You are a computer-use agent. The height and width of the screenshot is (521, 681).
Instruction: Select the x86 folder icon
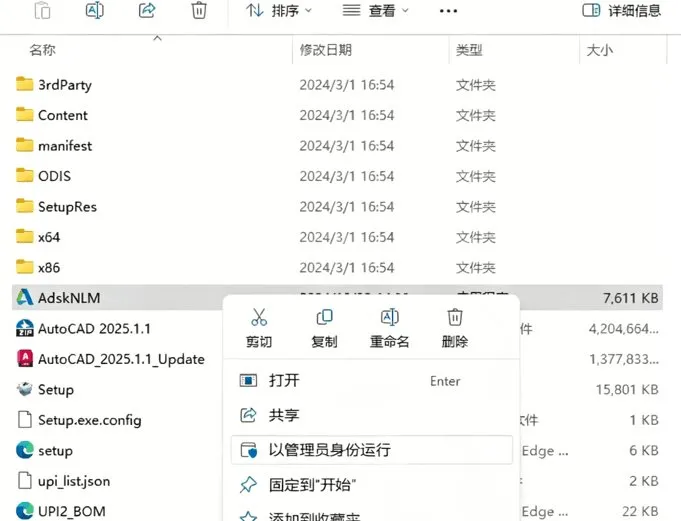24,267
